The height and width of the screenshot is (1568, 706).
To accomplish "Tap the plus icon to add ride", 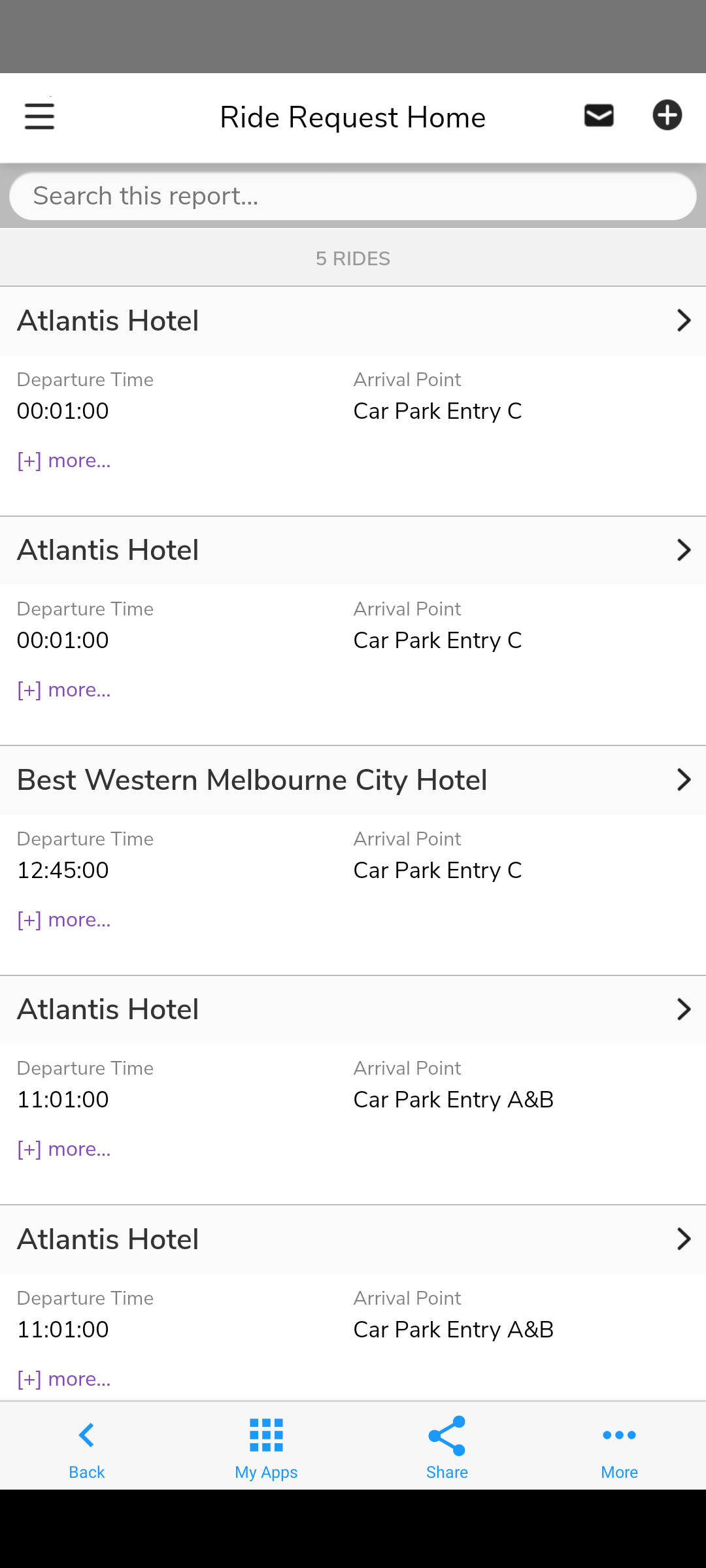I will pos(667,116).
